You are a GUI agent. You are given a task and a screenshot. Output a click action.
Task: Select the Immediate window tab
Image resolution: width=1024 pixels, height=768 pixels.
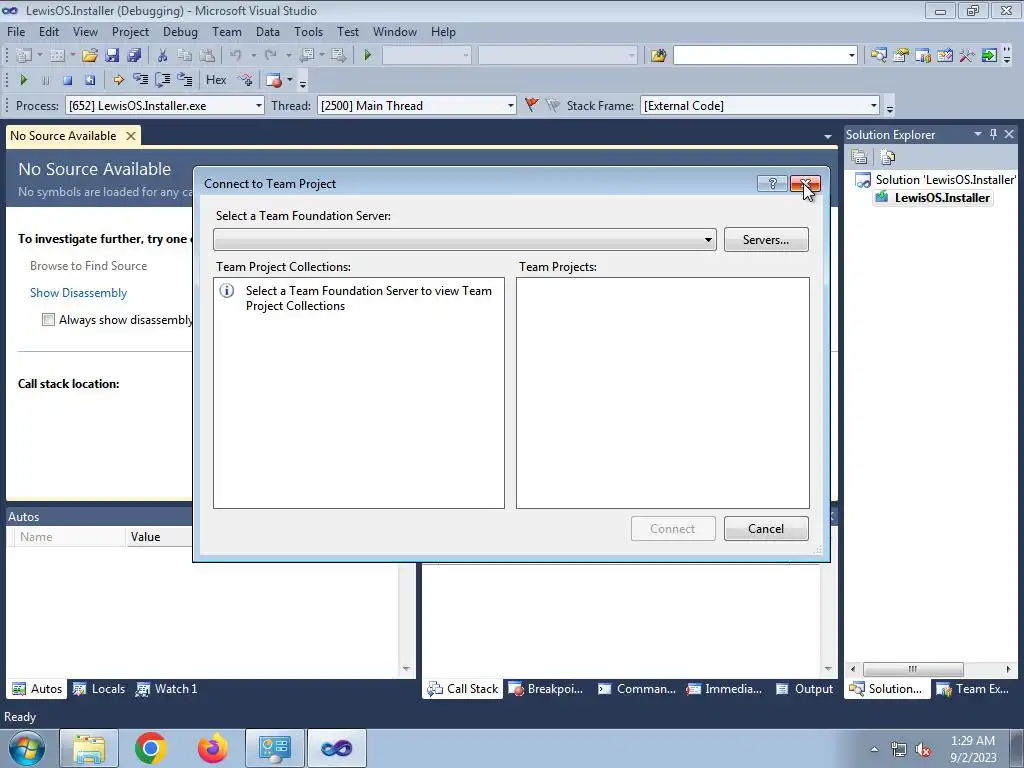click(x=725, y=688)
